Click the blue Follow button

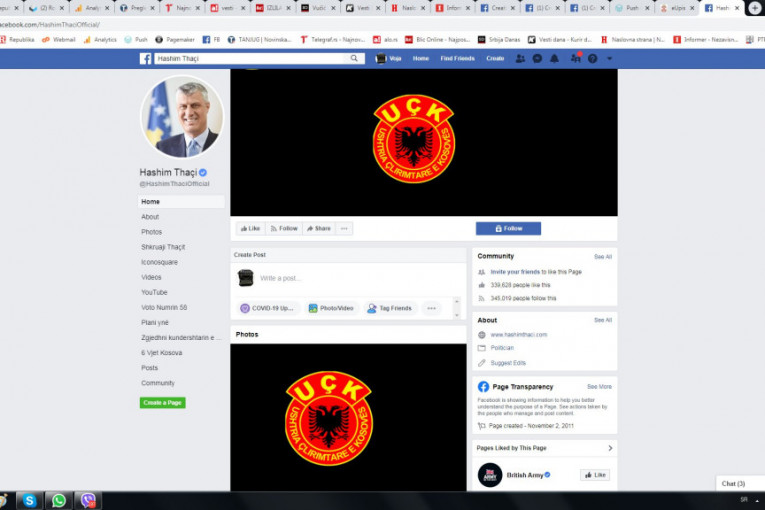coord(508,228)
